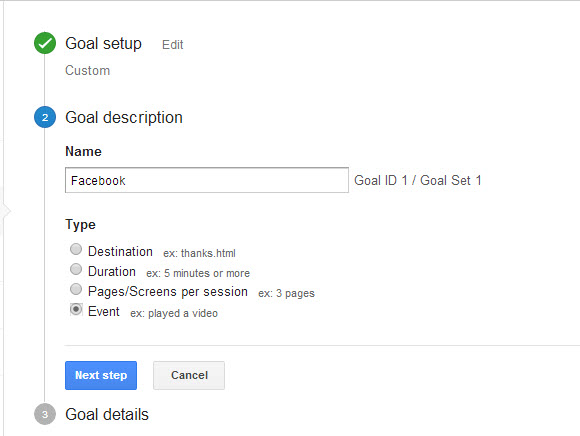Open the Goal setup step heading
This screenshot has height=436, width=580.
pos(104,44)
